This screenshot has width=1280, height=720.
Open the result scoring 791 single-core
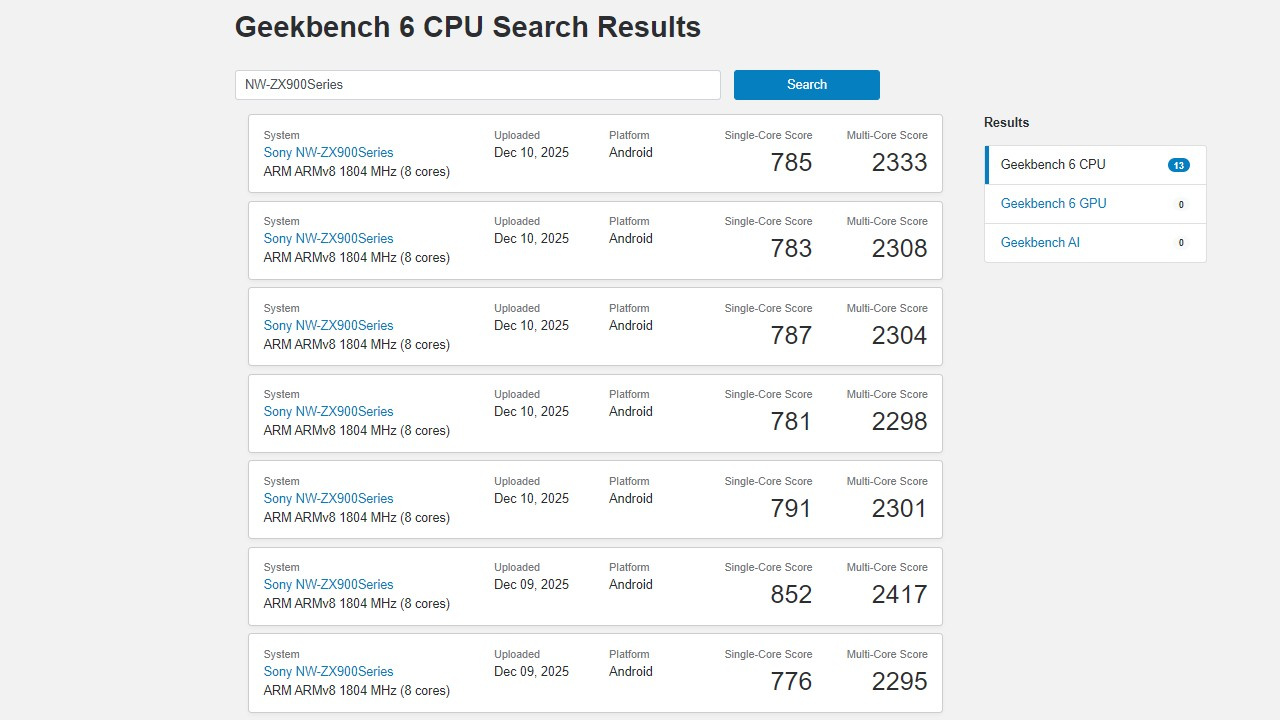pyautogui.click(x=328, y=498)
